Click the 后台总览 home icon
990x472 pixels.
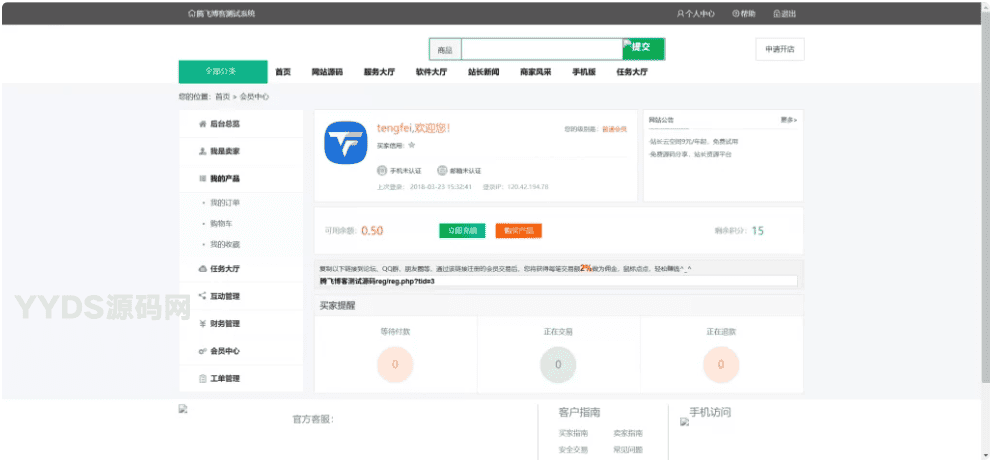[202, 124]
